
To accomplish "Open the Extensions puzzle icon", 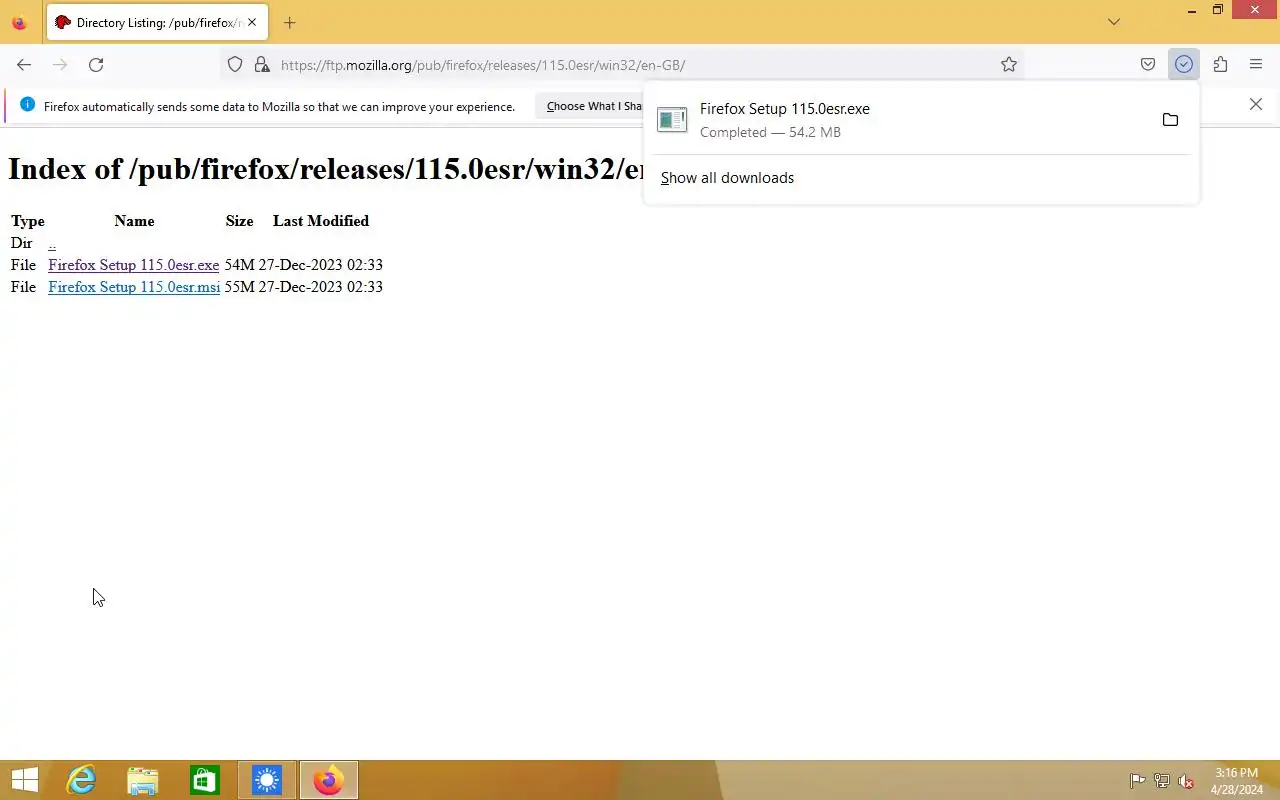I will point(1220,65).
